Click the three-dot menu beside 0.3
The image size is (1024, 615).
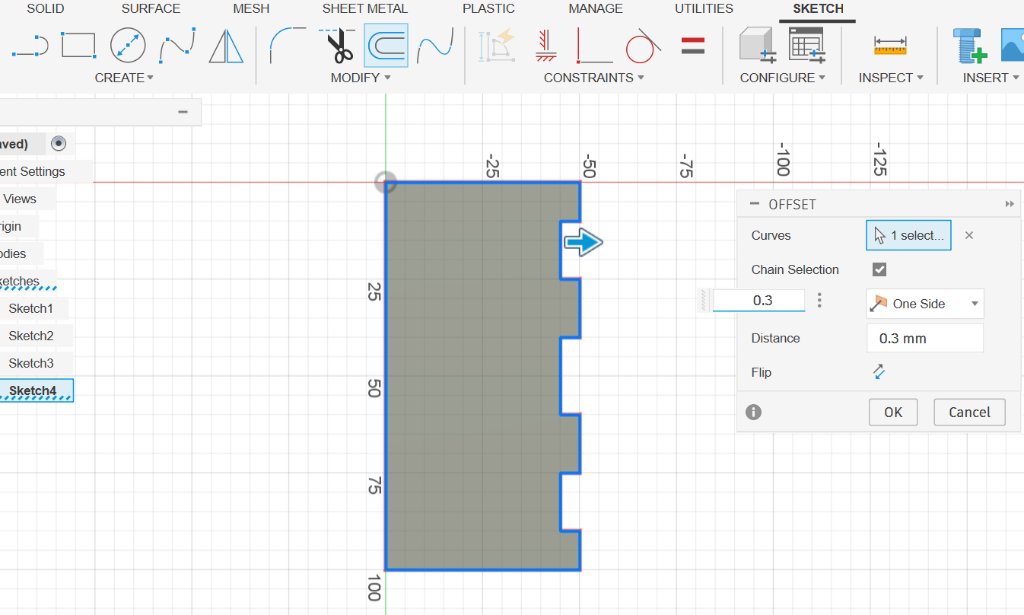point(819,300)
